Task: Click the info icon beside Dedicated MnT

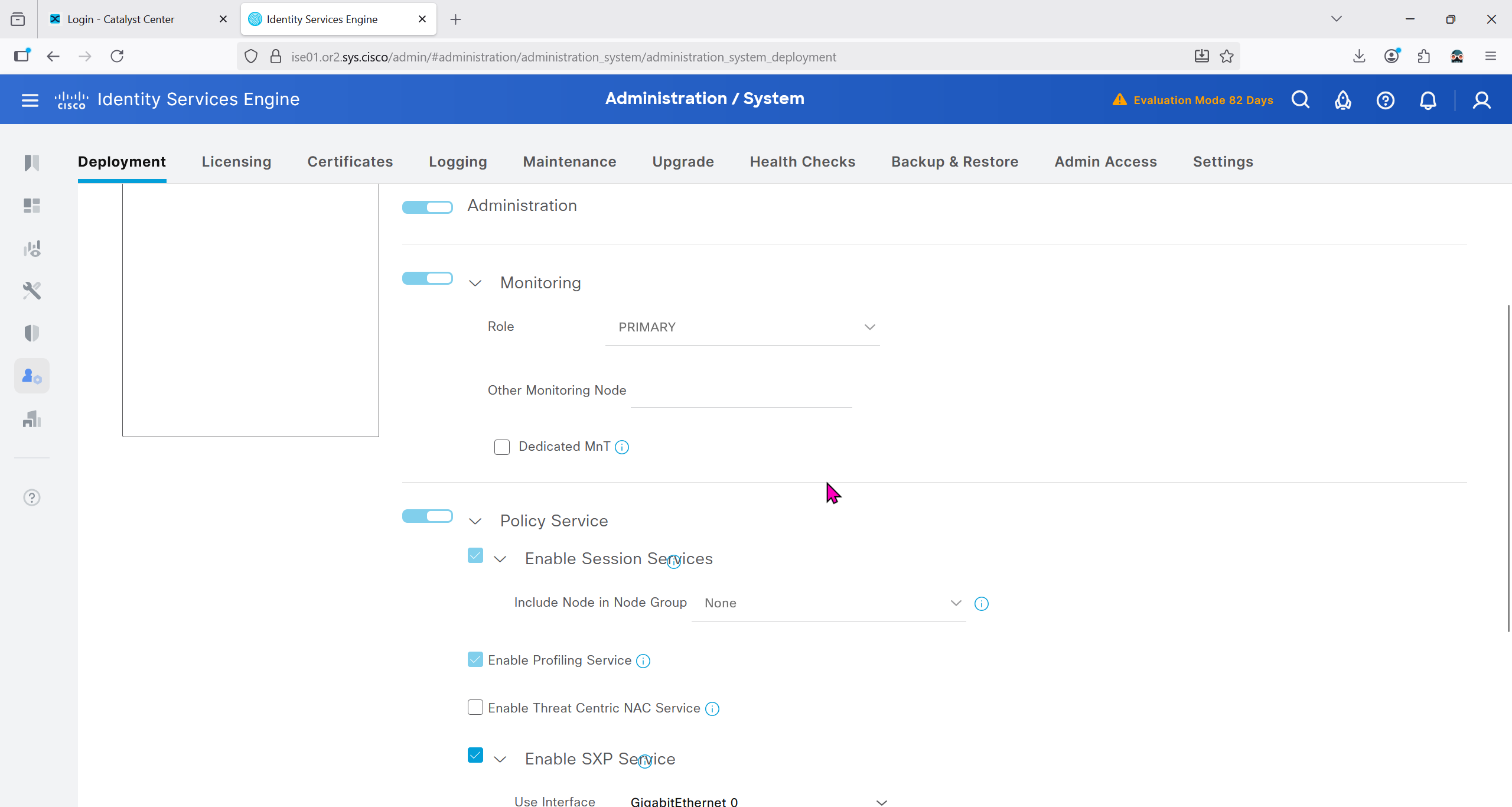Action: (622, 447)
